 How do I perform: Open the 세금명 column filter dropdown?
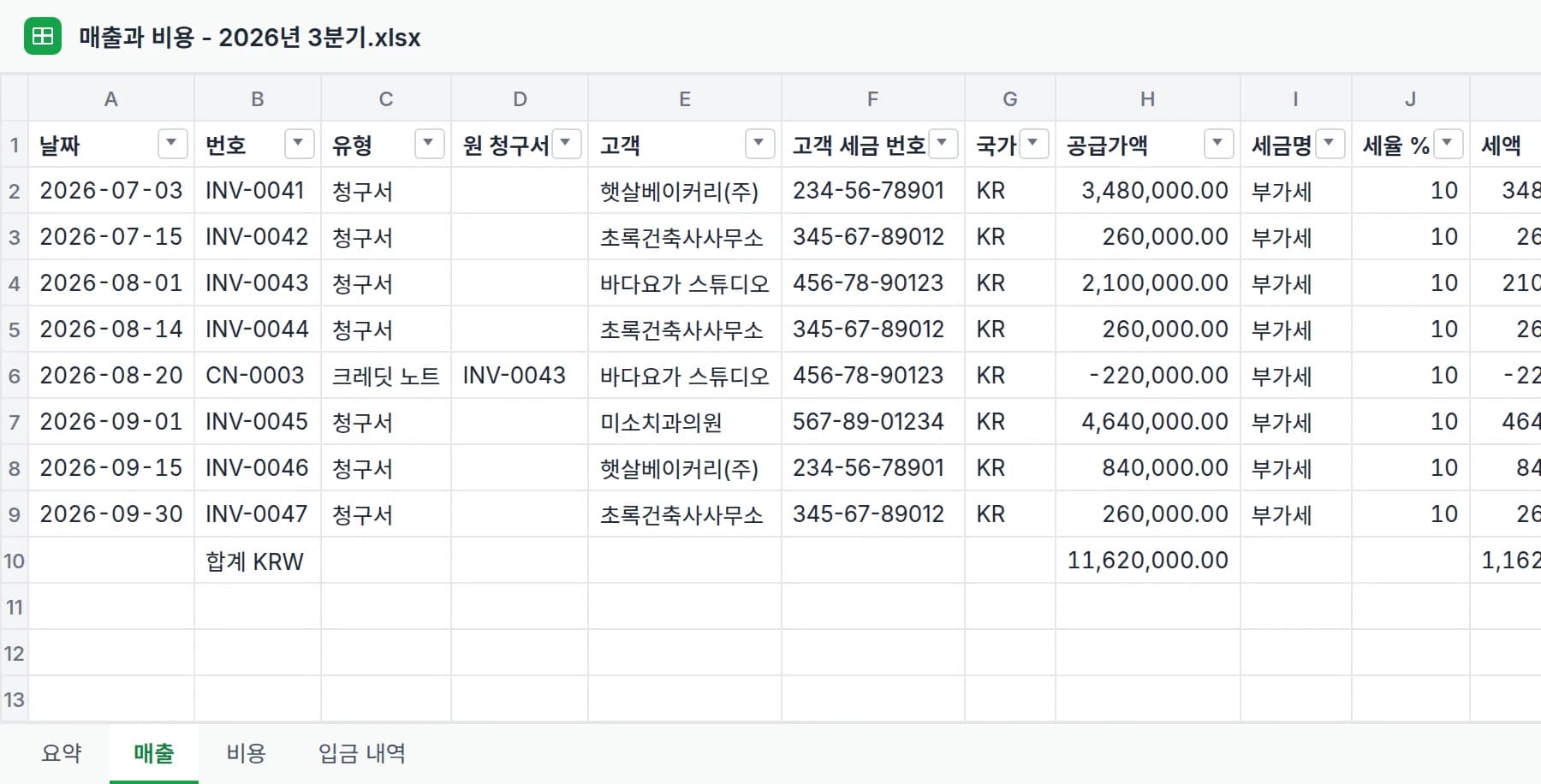pos(1330,144)
